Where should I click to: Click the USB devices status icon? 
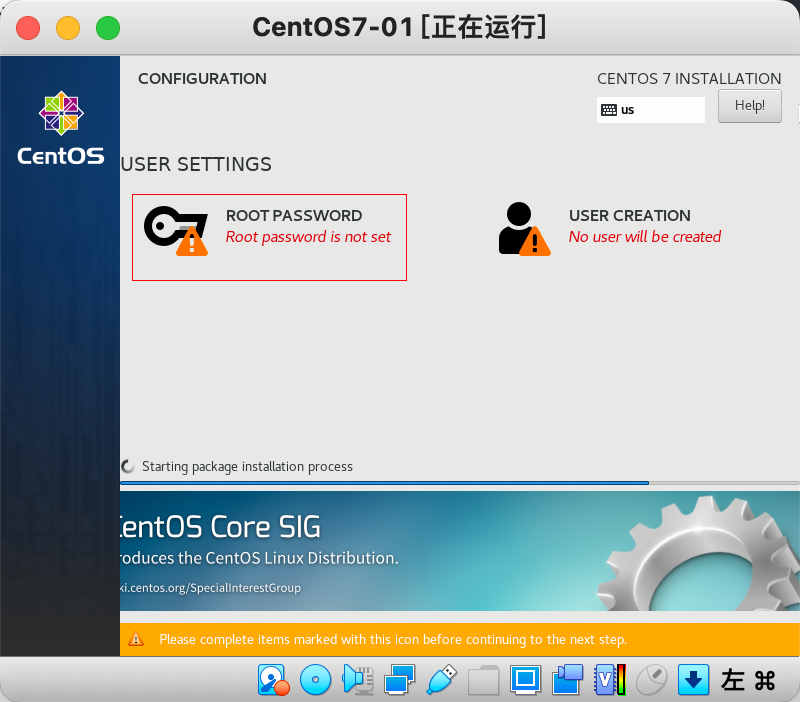(x=441, y=680)
